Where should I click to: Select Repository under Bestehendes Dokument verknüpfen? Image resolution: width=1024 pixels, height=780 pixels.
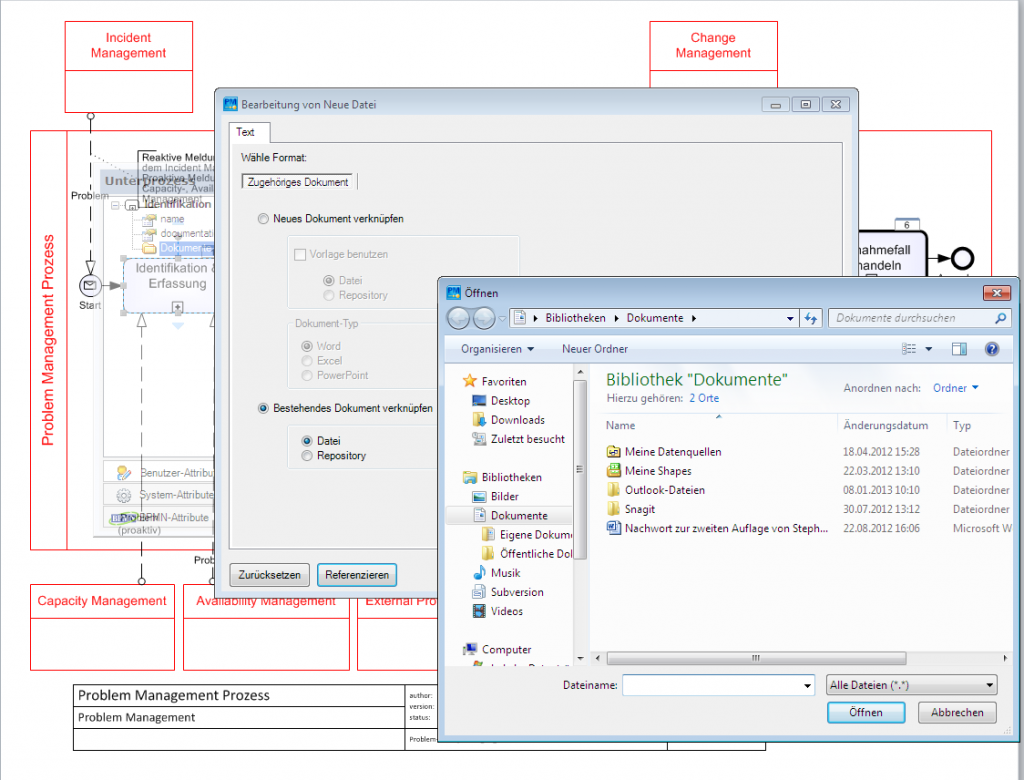point(306,456)
